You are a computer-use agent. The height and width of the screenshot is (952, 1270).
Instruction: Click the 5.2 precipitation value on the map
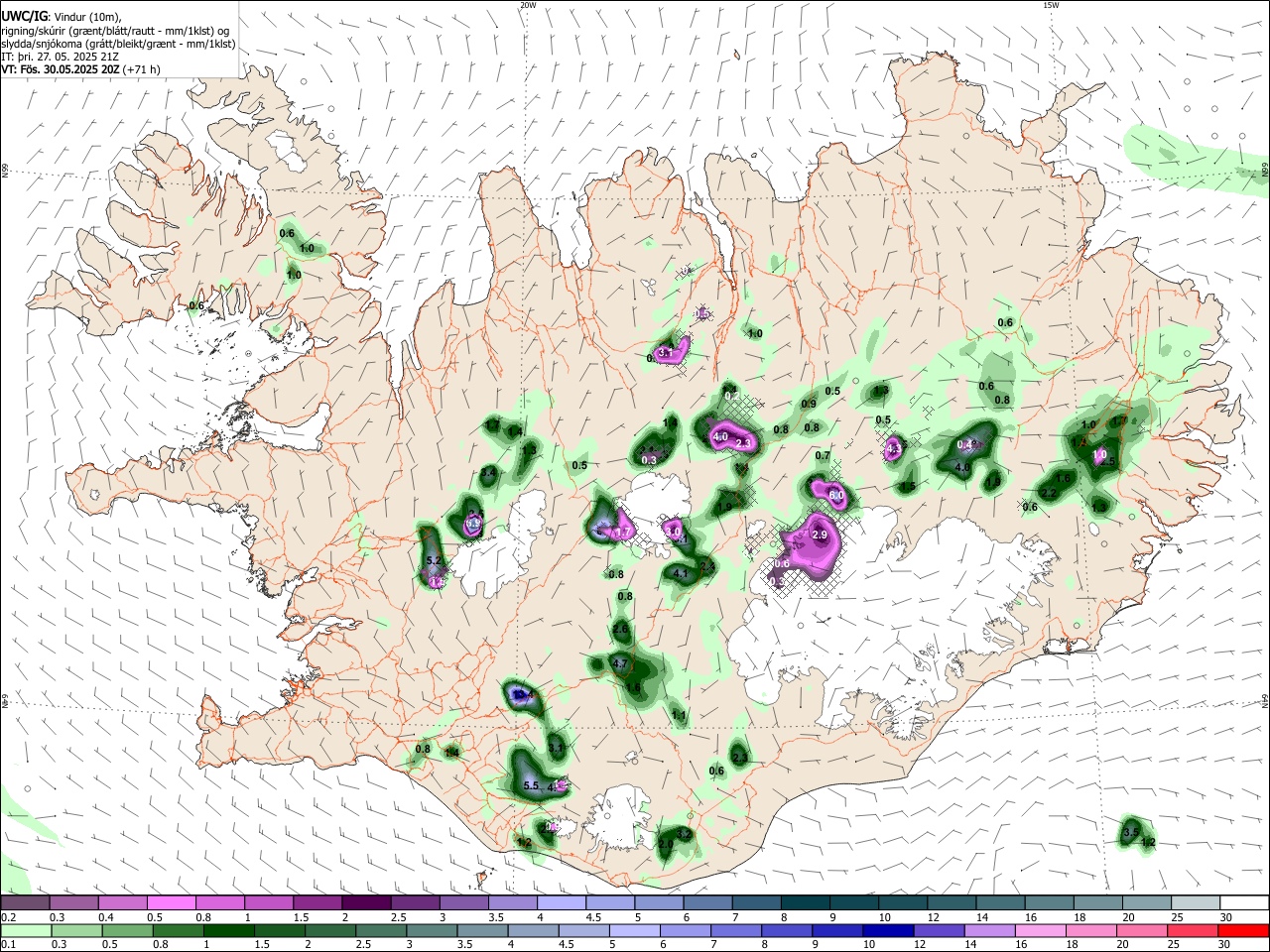(x=433, y=561)
